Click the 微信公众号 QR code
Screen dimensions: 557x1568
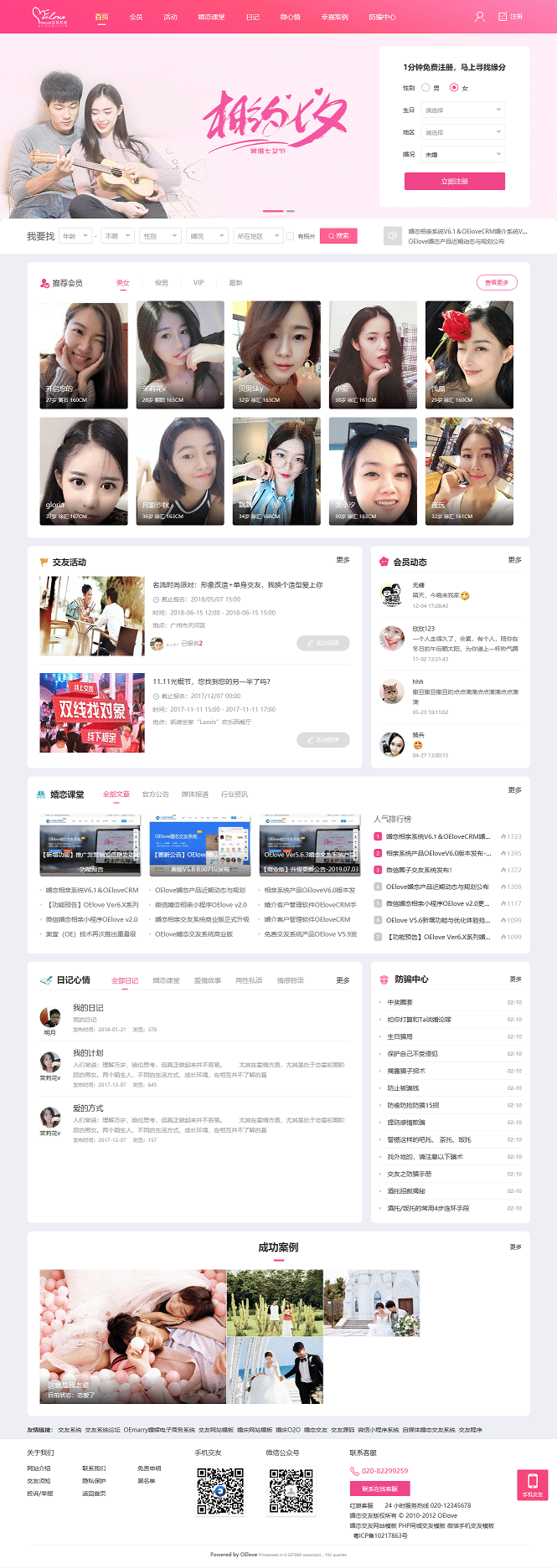coord(291,1490)
